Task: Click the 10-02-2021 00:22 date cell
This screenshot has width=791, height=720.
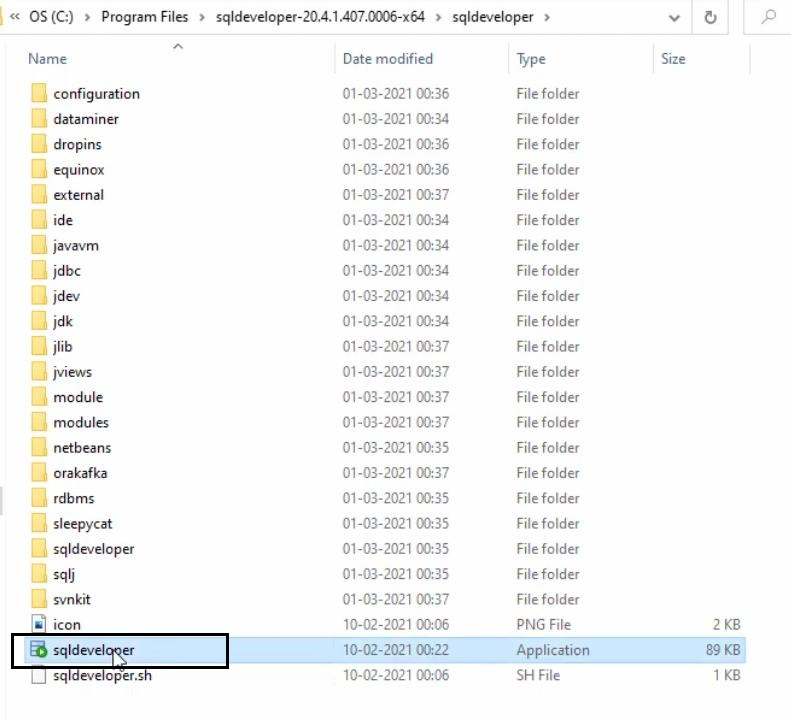Action: 396,650
